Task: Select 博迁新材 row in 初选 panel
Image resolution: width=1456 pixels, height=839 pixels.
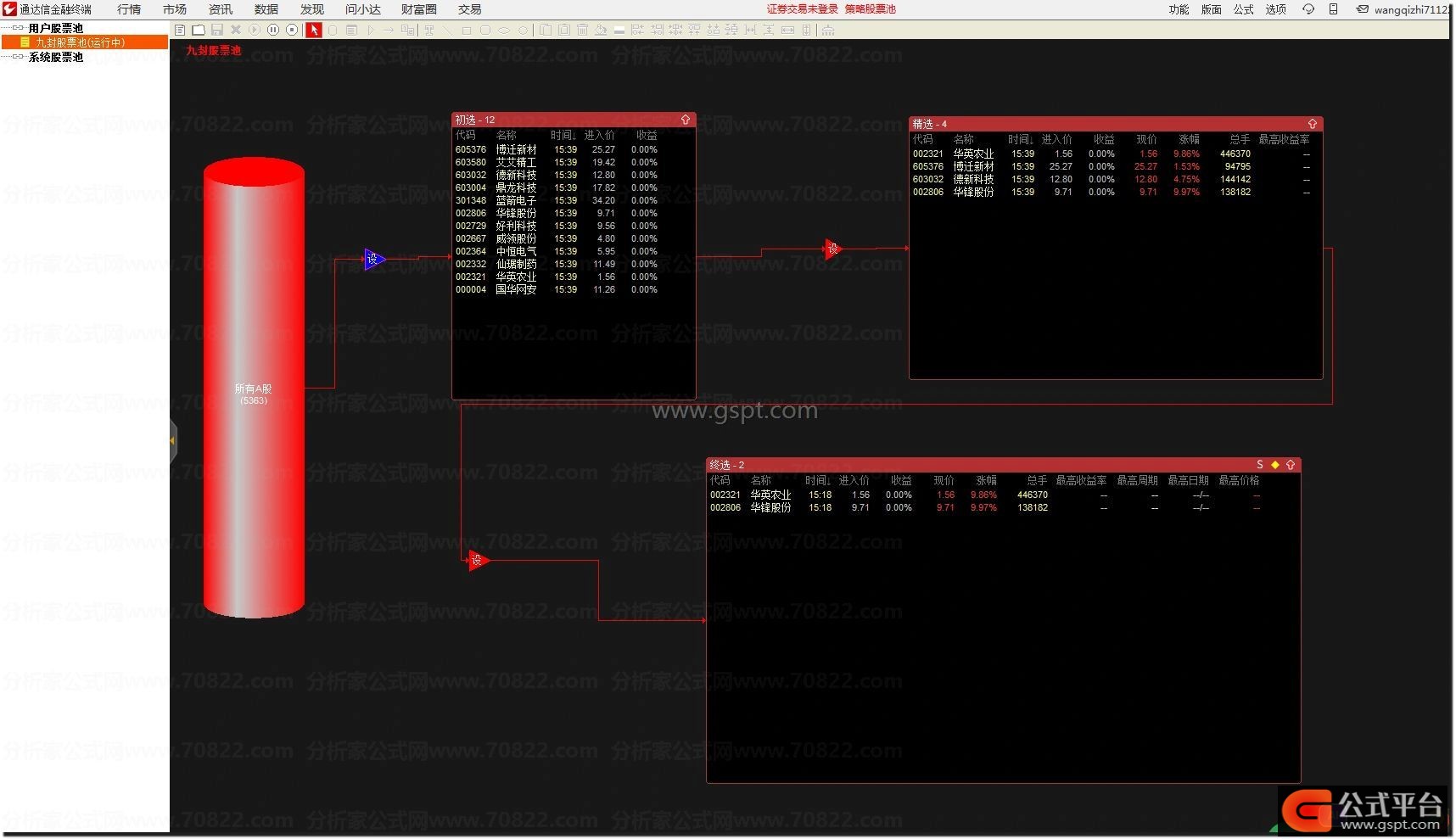Action: [574, 149]
